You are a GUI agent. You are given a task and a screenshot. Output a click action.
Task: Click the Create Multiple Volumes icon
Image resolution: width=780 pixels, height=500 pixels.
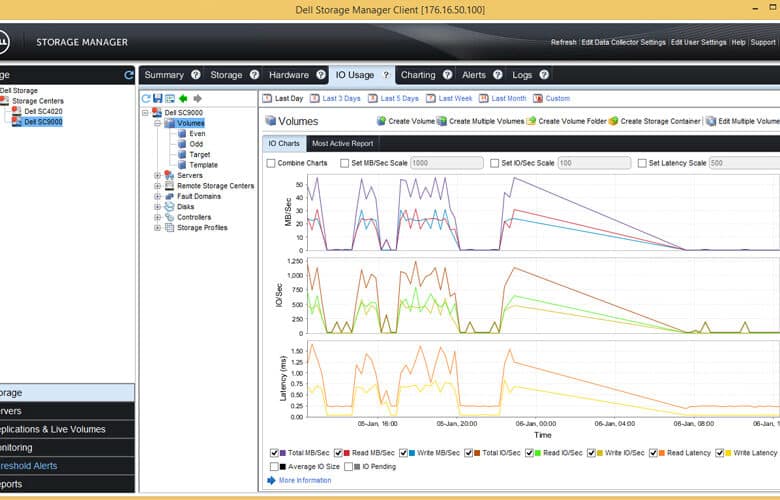(442, 121)
